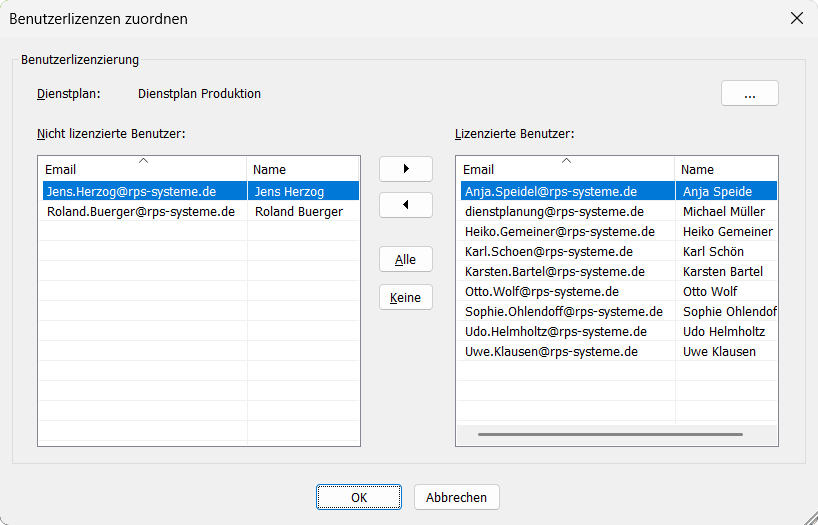The height and width of the screenshot is (525, 818).
Task: Select Udo.Helmholtz@rps-systeme.de row
Action: (x=619, y=331)
